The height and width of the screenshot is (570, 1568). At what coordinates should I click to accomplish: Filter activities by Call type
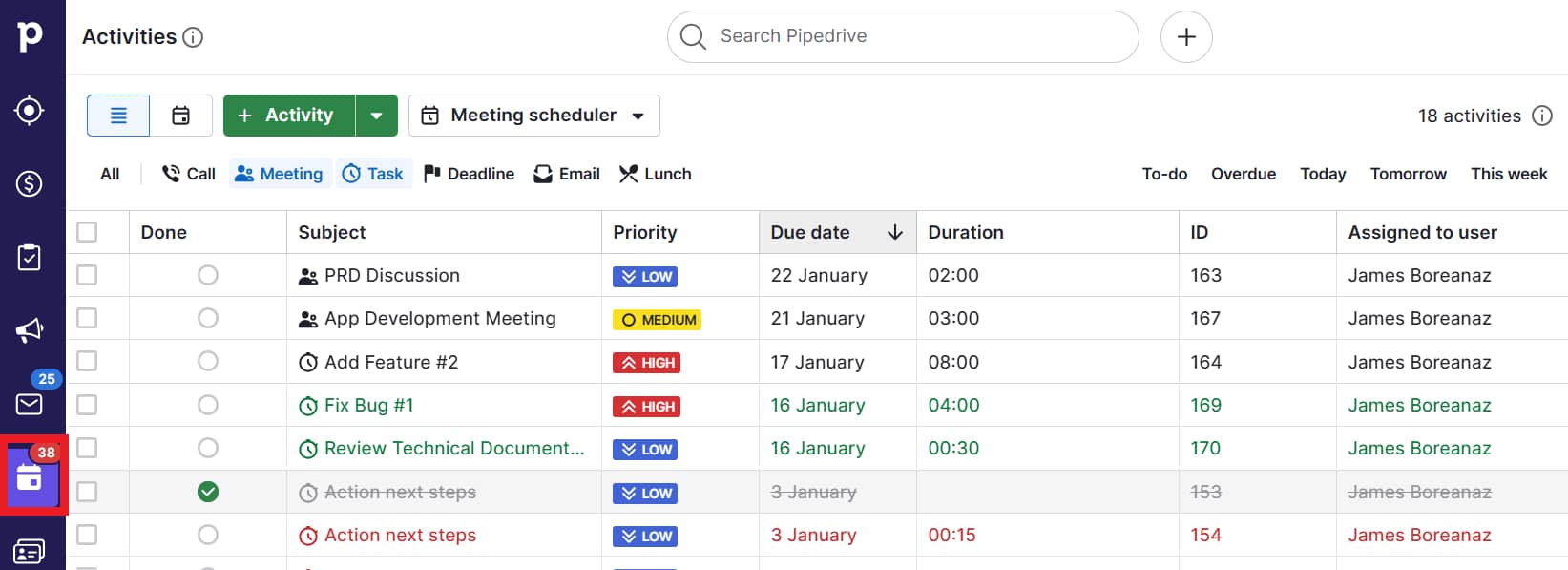click(x=189, y=174)
